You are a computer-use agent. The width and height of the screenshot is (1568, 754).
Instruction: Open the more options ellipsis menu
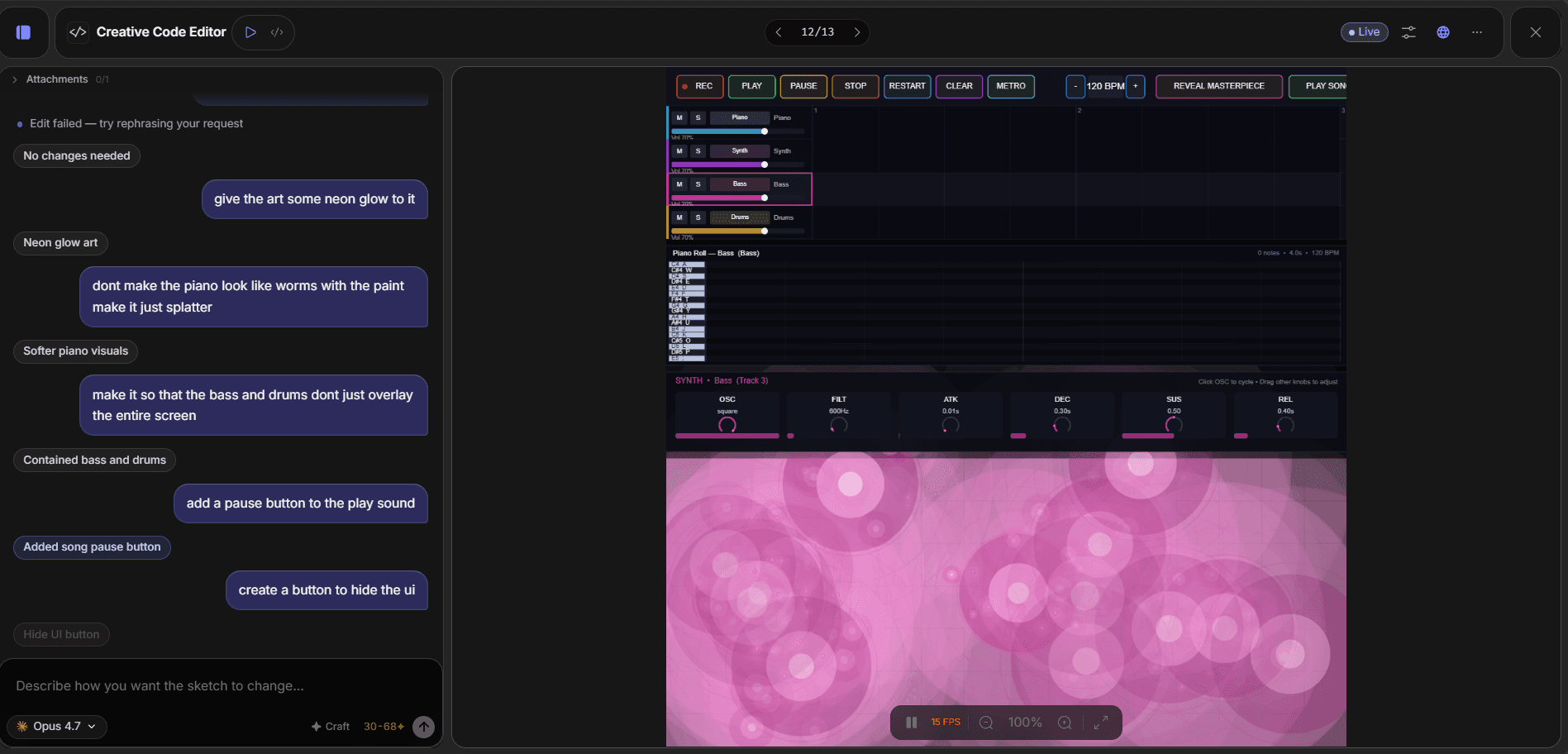[x=1477, y=32]
